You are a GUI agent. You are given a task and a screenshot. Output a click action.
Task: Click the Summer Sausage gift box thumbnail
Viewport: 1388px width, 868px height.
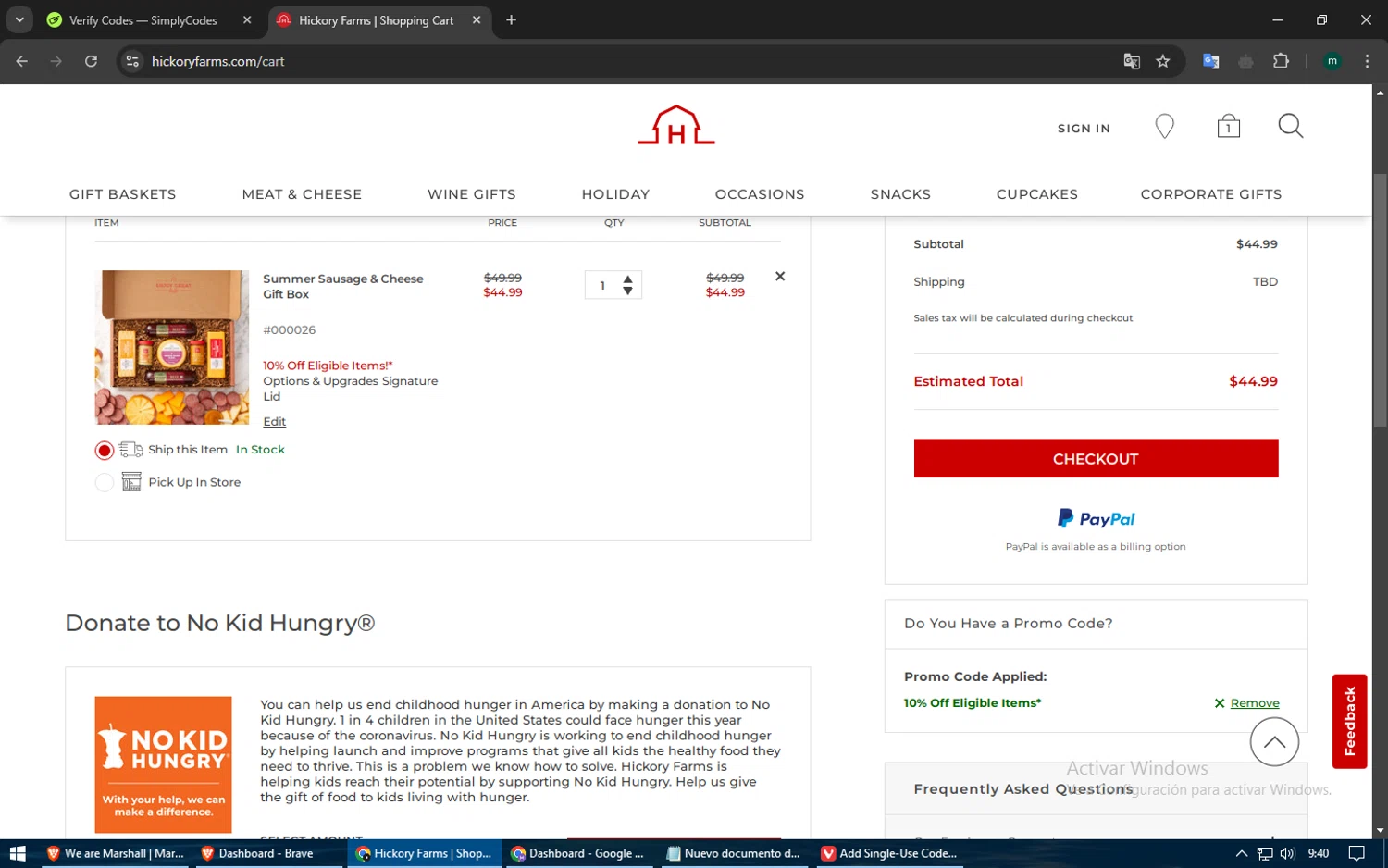click(172, 348)
